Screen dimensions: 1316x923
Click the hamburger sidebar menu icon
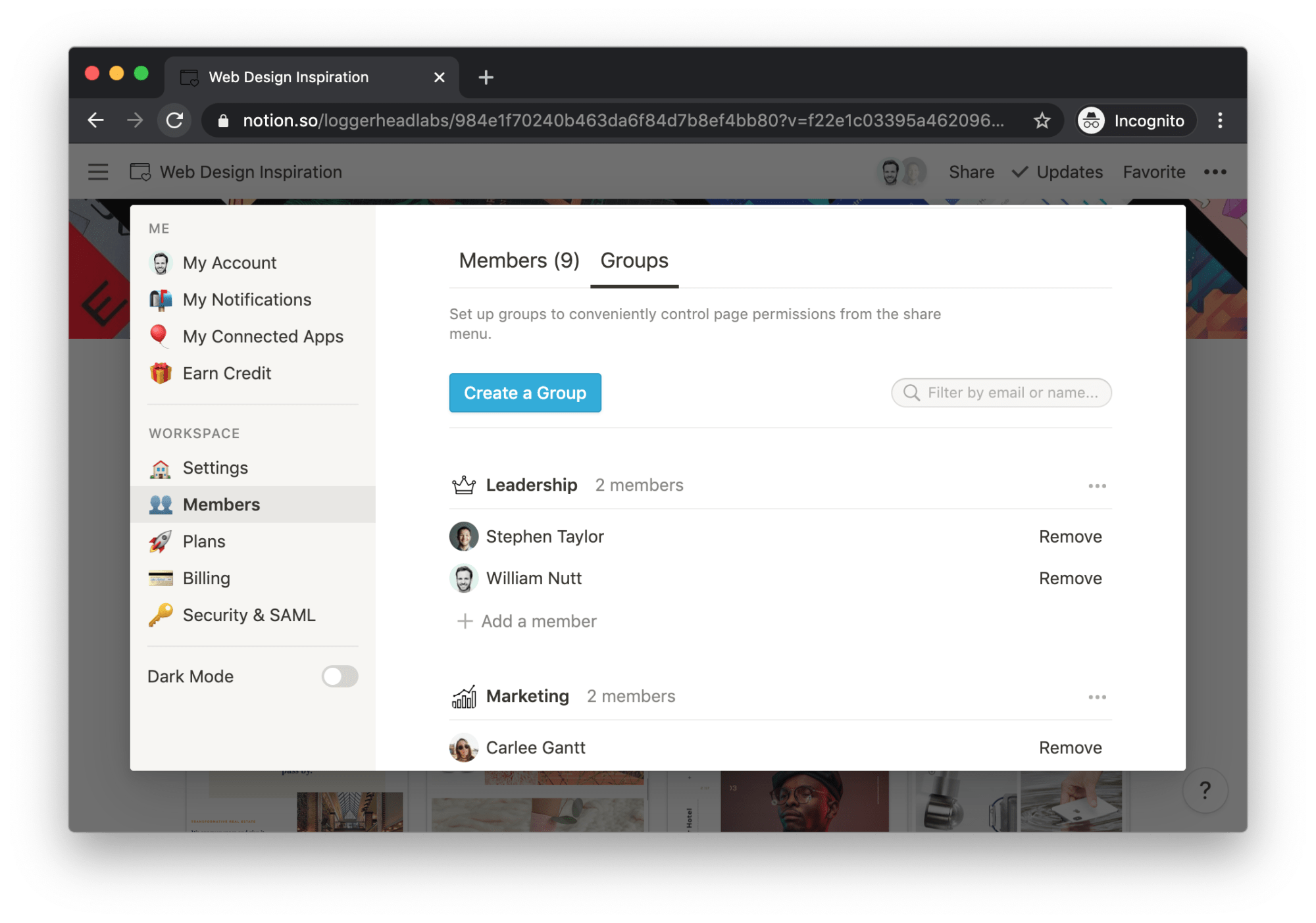click(x=98, y=172)
